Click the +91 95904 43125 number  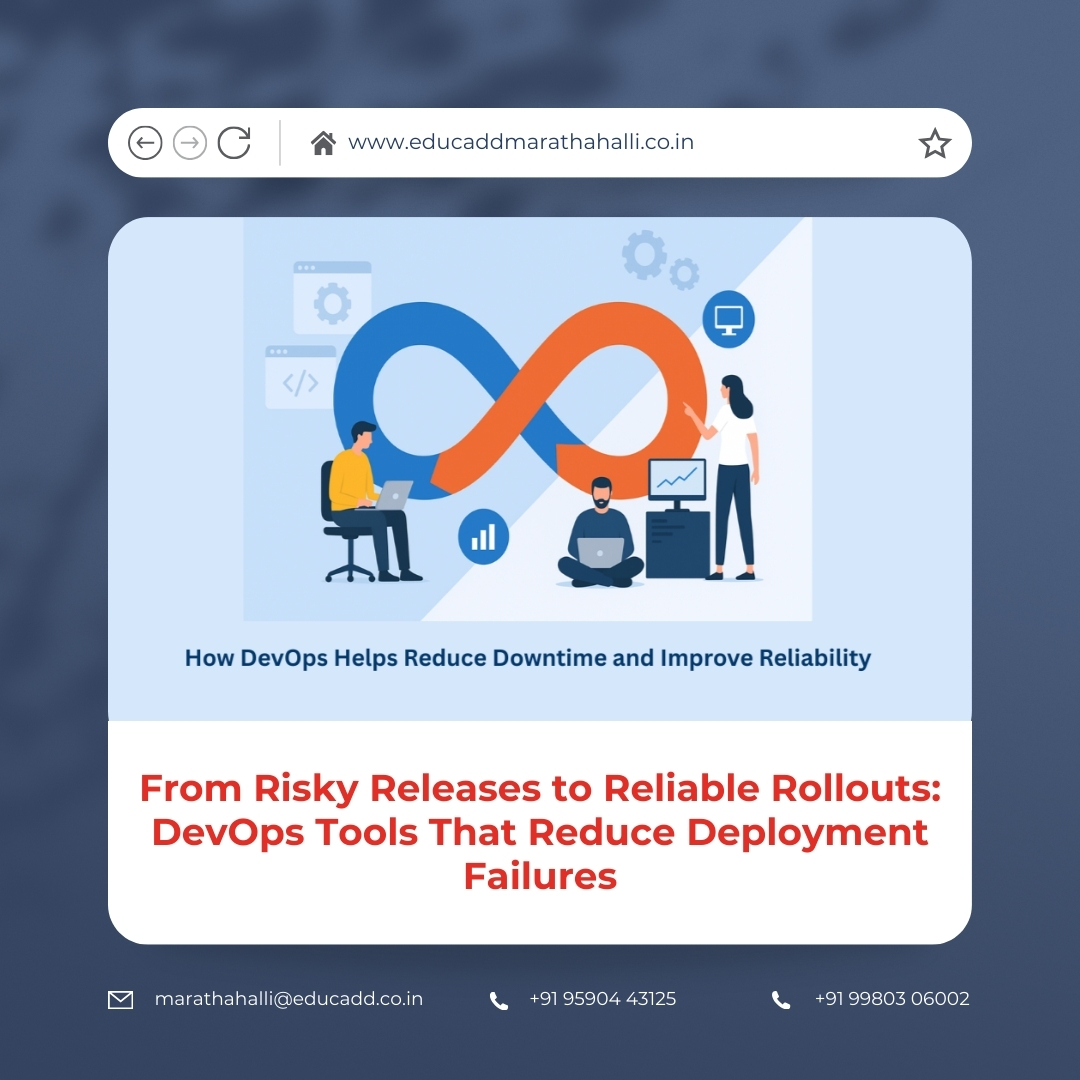click(x=603, y=999)
